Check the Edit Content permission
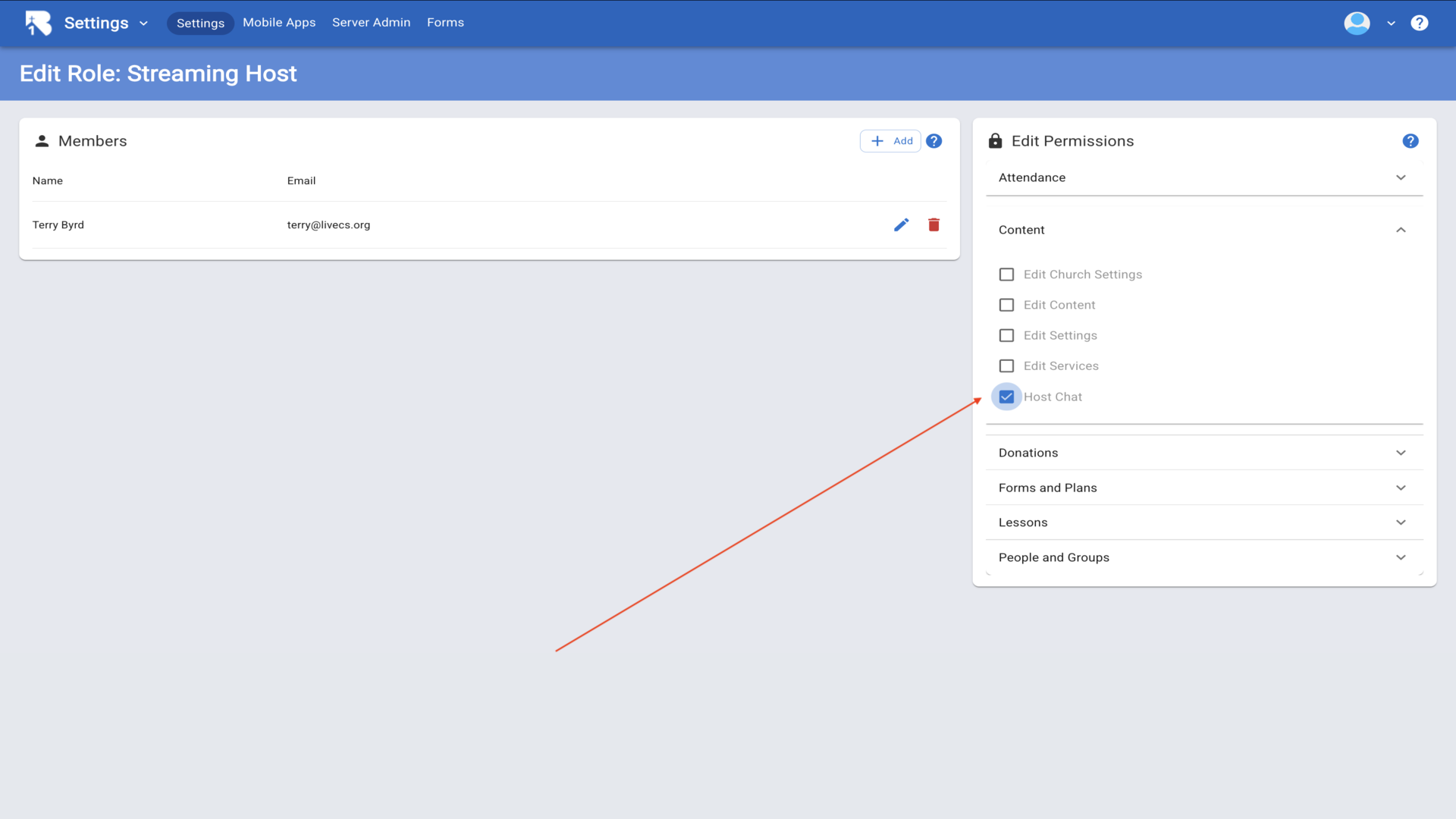Viewport: 1456px width, 819px height. 1006,305
